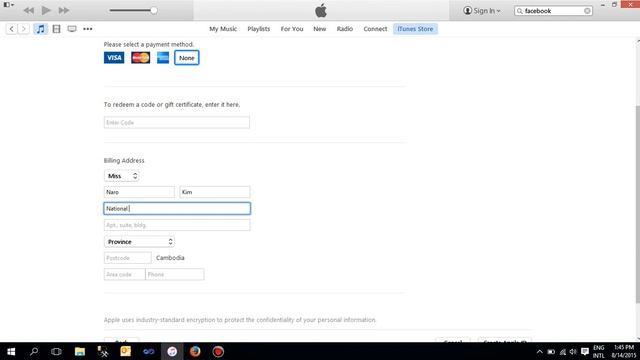The height and width of the screenshot is (360, 640).
Task: Select the TV Shows library icon
Action: (72, 29)
